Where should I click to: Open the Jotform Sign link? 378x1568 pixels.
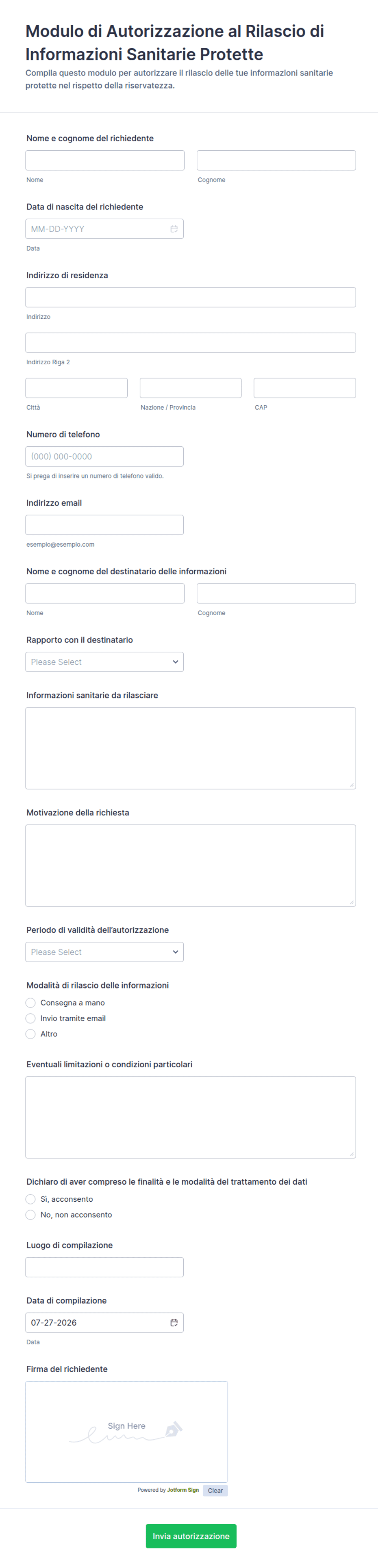[183, 1490]
